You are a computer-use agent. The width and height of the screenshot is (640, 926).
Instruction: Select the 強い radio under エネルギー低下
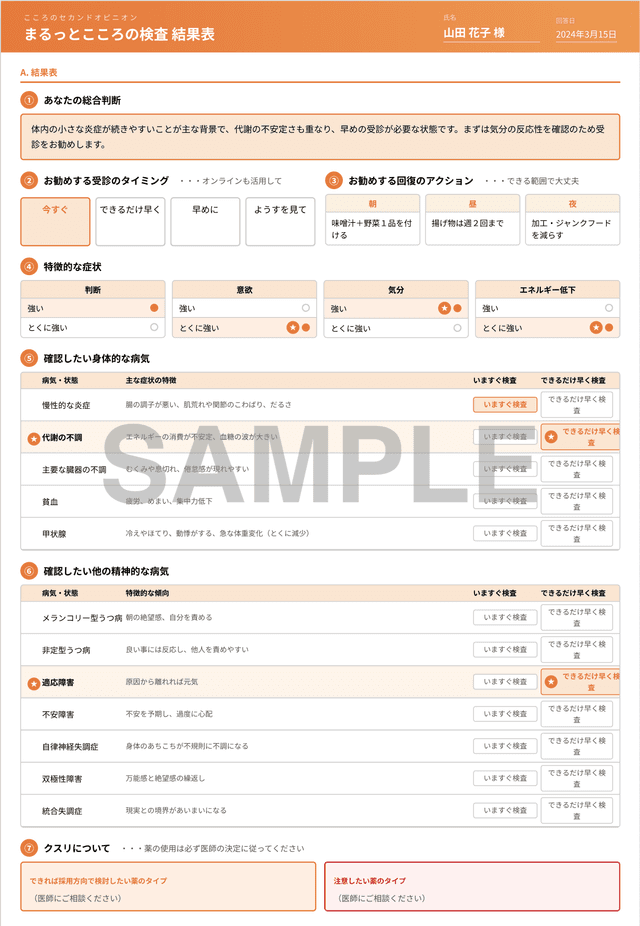click(609, 308)
